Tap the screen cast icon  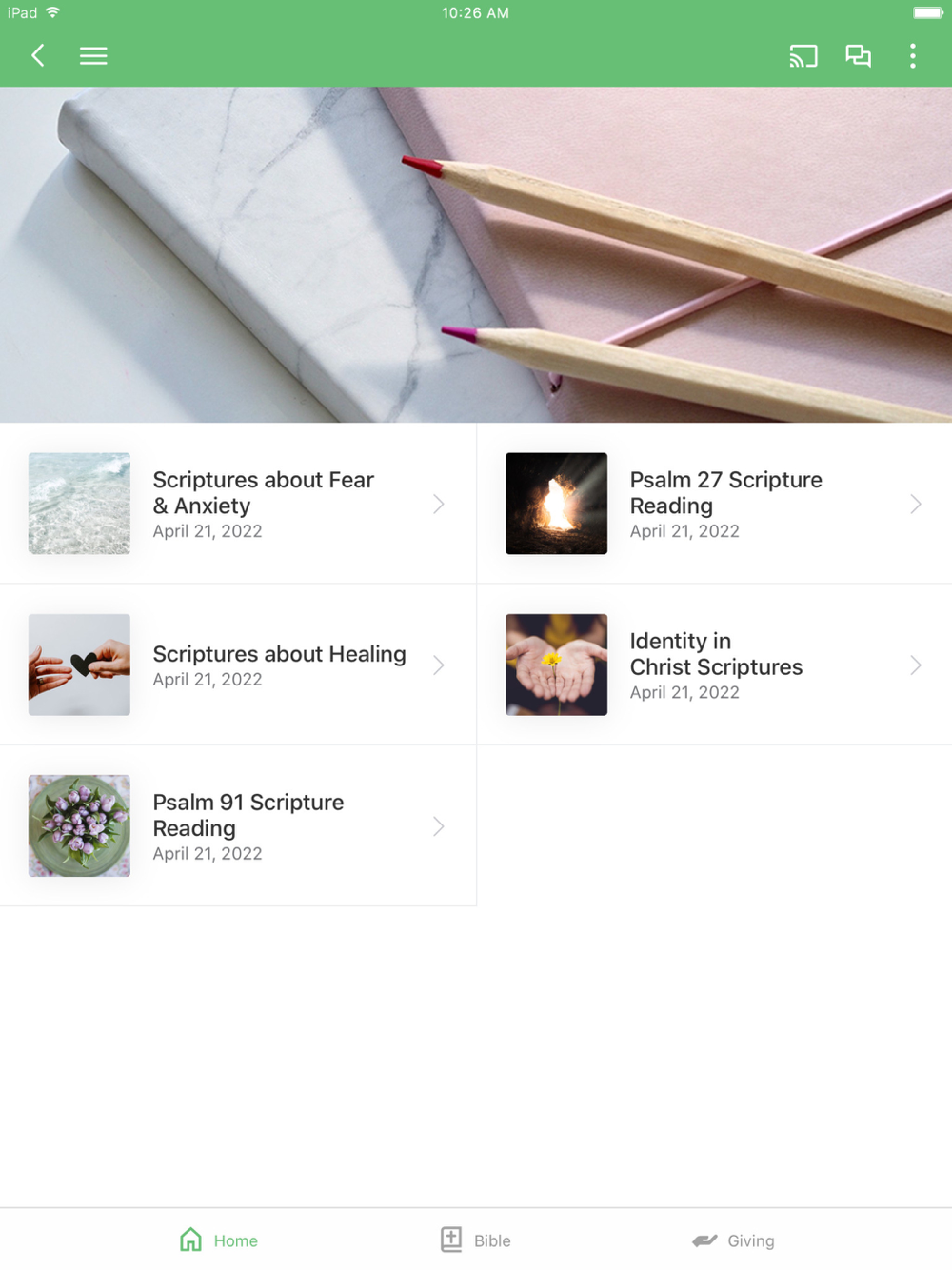pyautogui.click(x=803, y=56)
